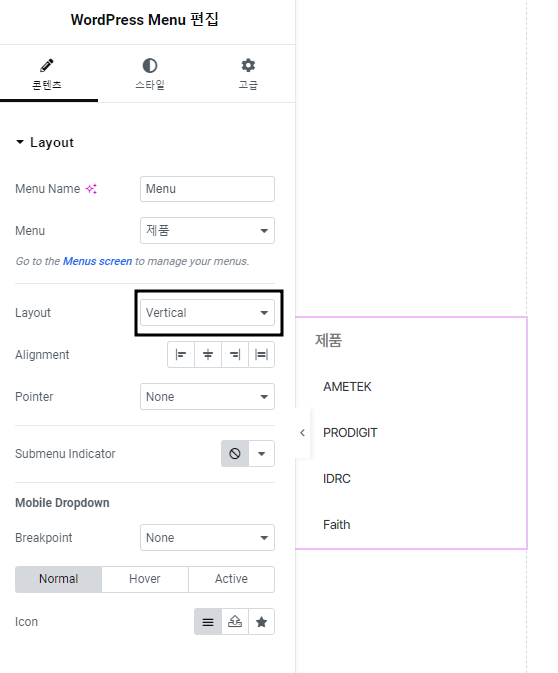Set alignment to right
The height and width of the screenshot is (673, 558).
click(235, 355)
